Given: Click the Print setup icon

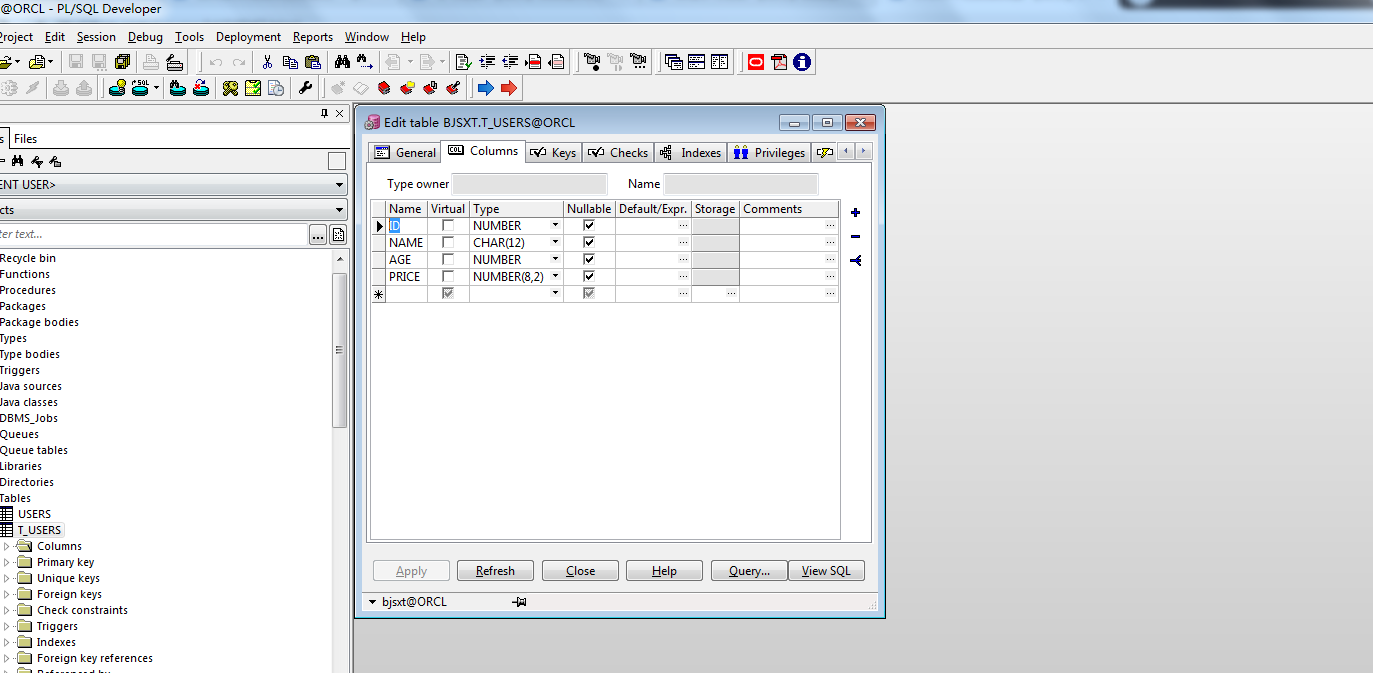Looking at the screenshot, I should 175,62.
